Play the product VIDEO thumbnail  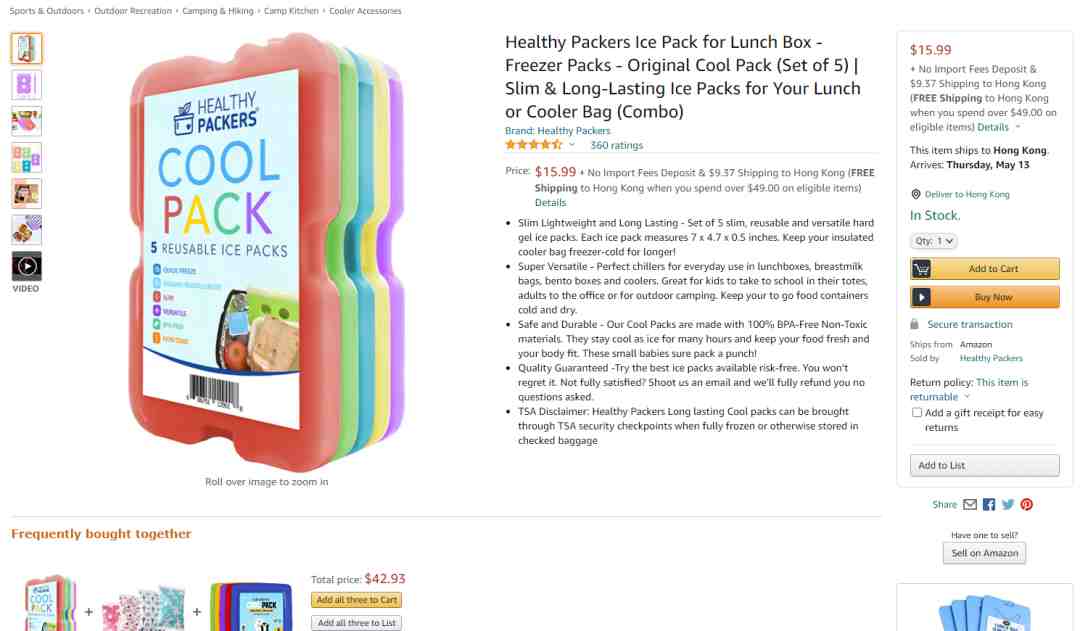point(26,266)
